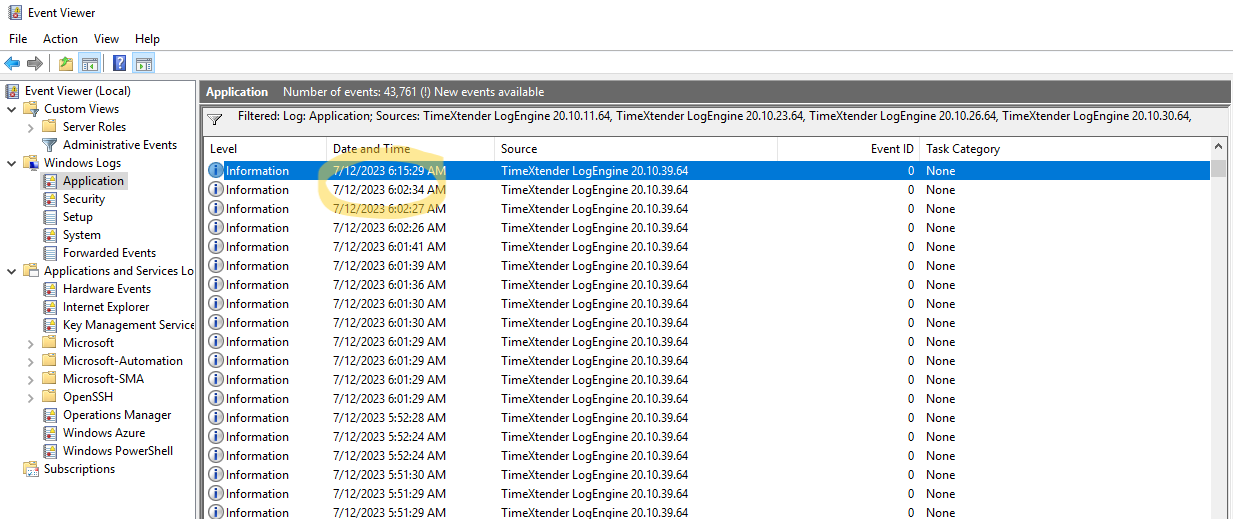Open the Help toolbar icon
The width and height of the screenshot is (1233, 519).
tap(119, 63)
